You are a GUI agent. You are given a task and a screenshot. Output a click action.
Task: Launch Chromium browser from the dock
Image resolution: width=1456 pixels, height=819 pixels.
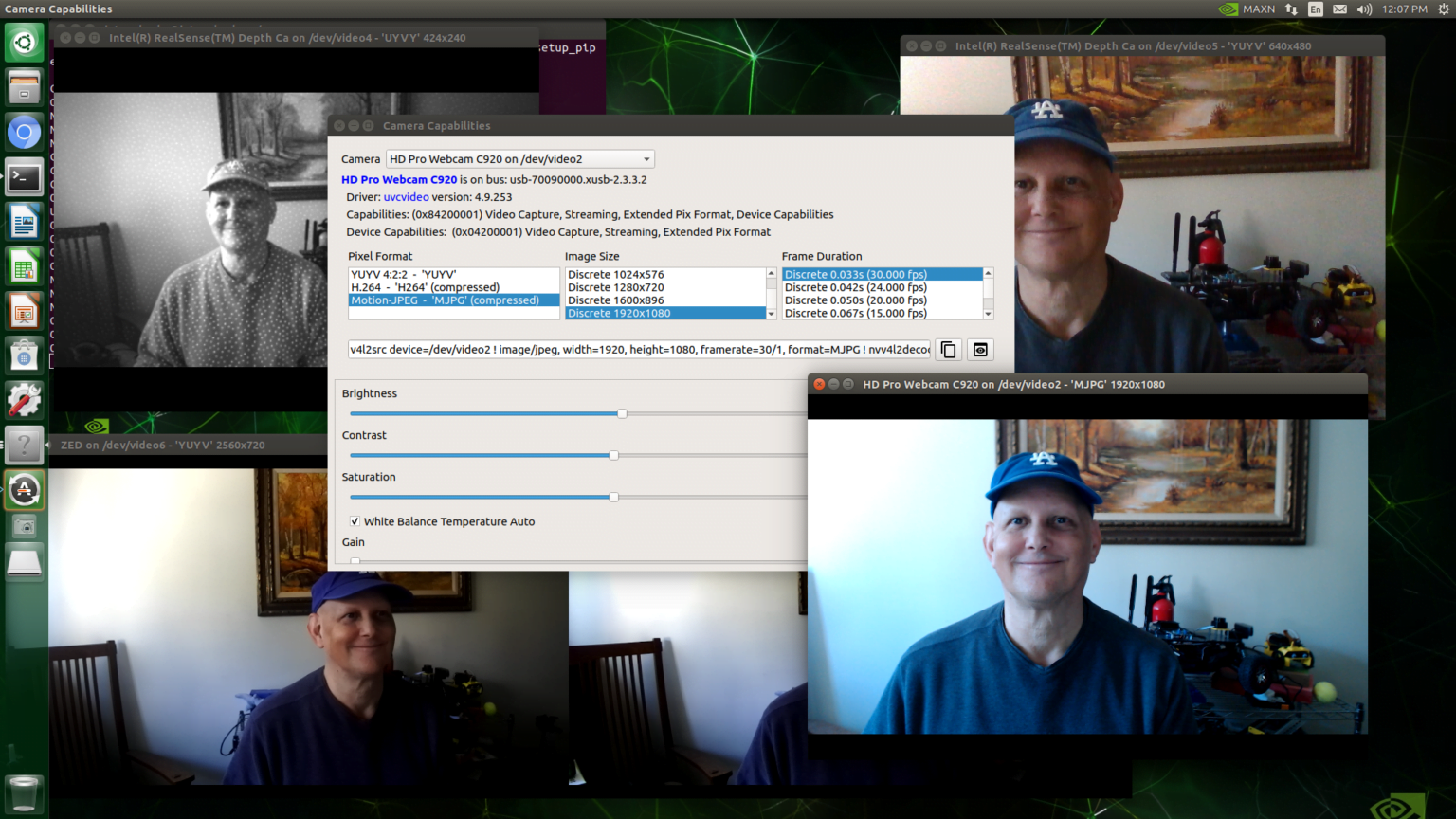tap(24, 132)
